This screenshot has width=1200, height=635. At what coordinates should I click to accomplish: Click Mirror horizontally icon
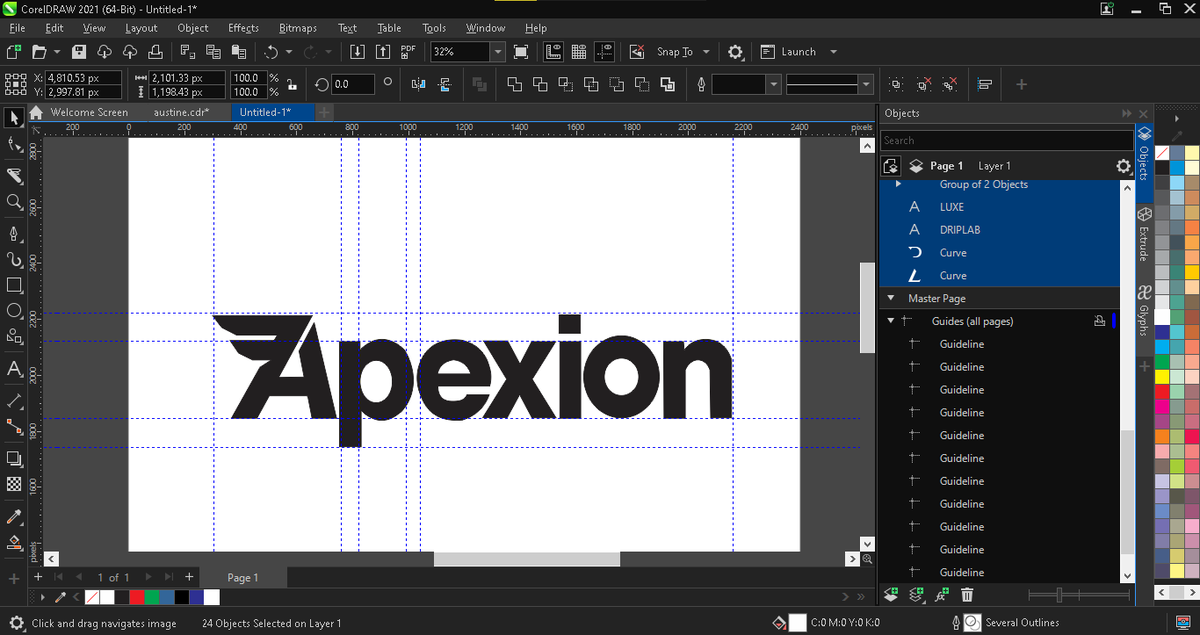tap(418, 85)
